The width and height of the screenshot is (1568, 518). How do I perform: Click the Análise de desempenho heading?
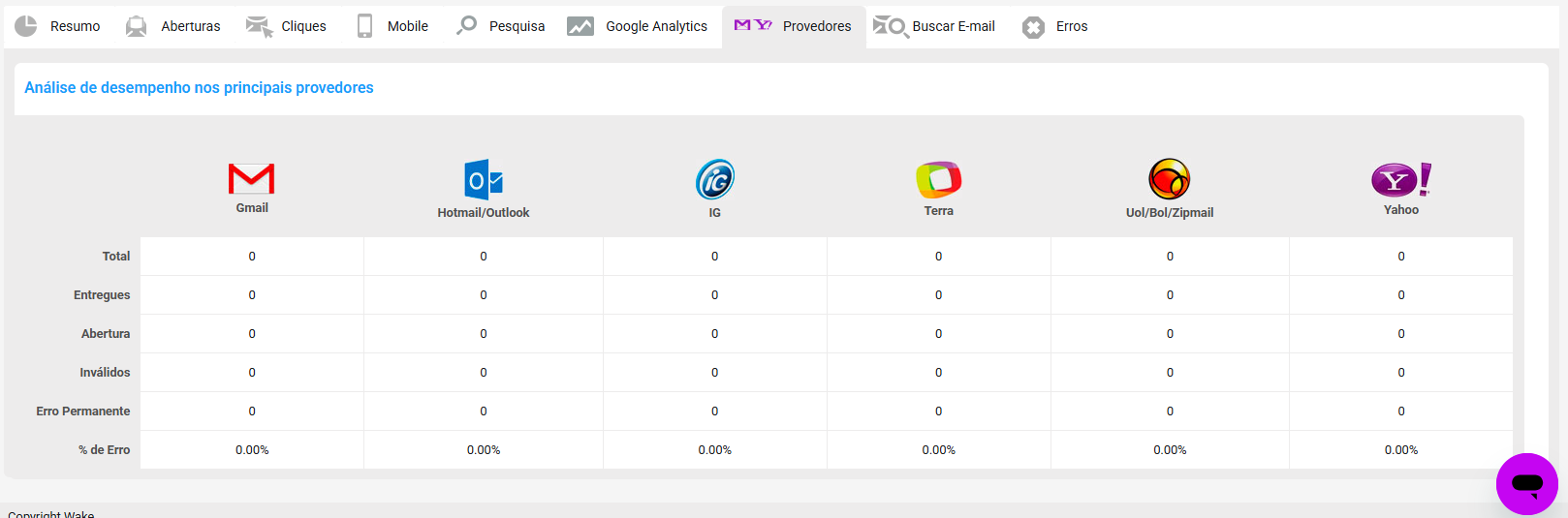pos(199,88)
